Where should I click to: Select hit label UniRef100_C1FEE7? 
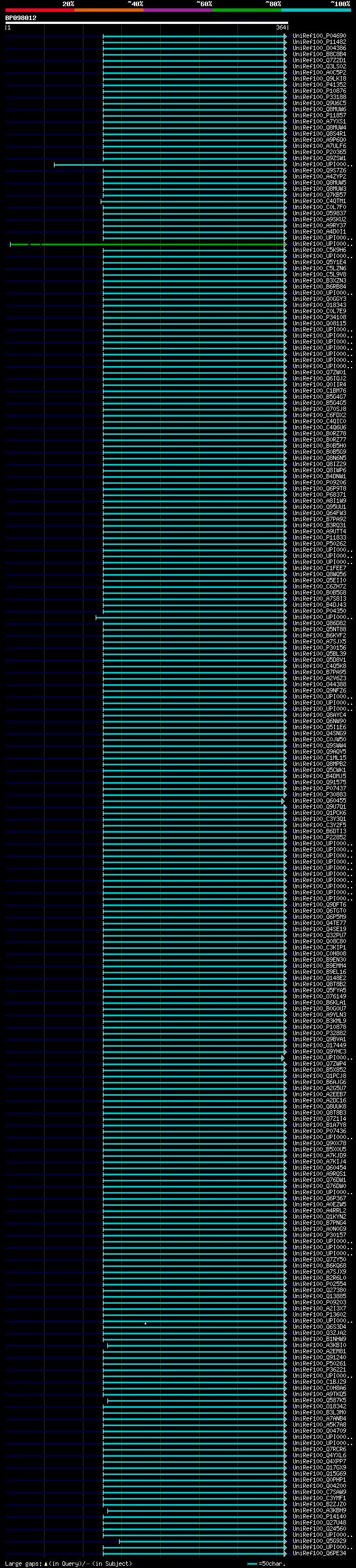coord(319,568)
